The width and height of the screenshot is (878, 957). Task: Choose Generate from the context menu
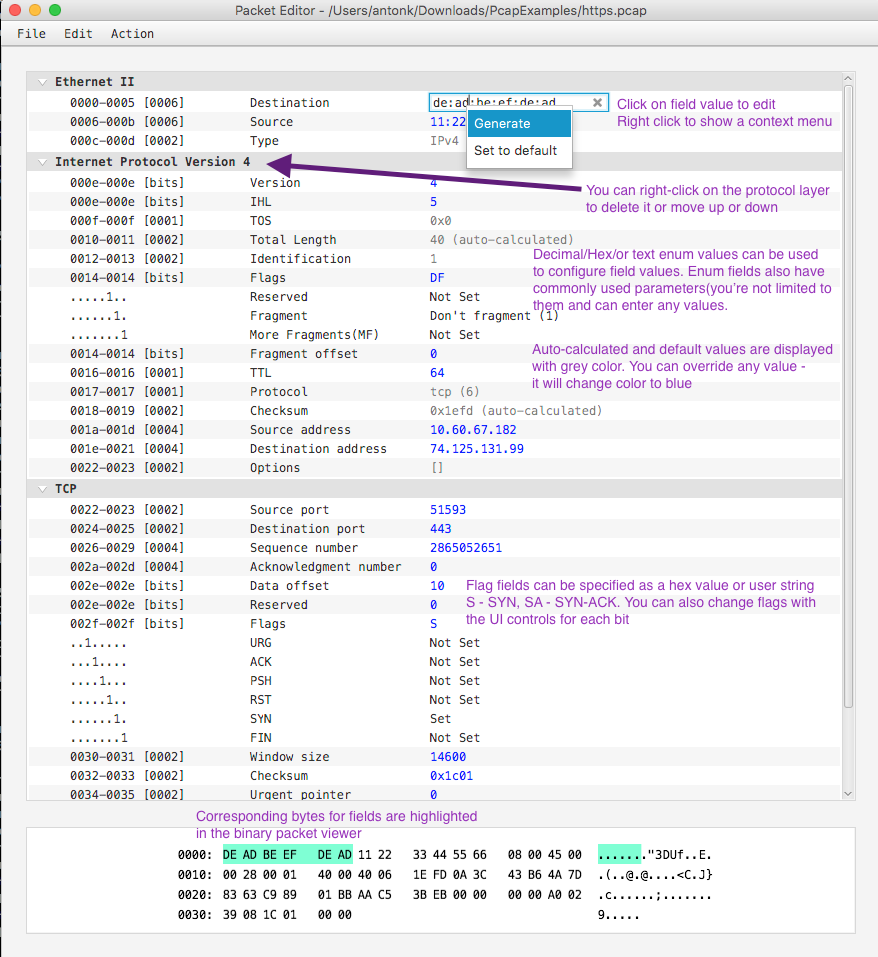click(519, 123)
